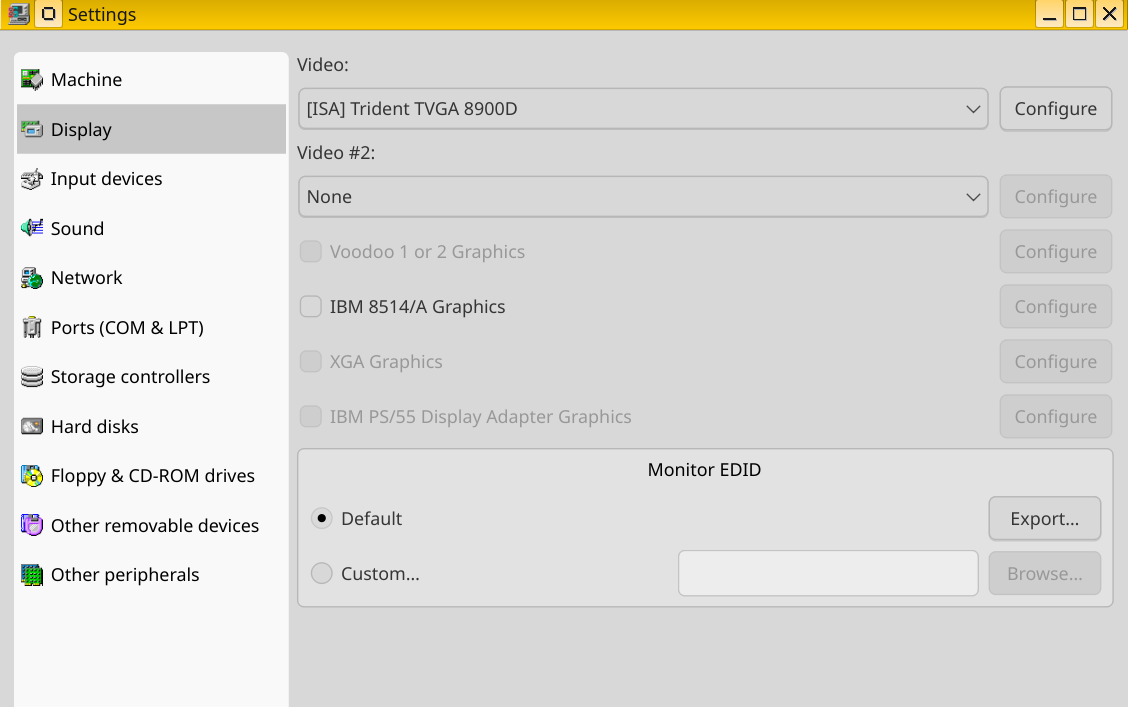The width and height of the screenshot is (1128, 707).
Task: Click the Hard disks drive icon
Action: [32, 427]
